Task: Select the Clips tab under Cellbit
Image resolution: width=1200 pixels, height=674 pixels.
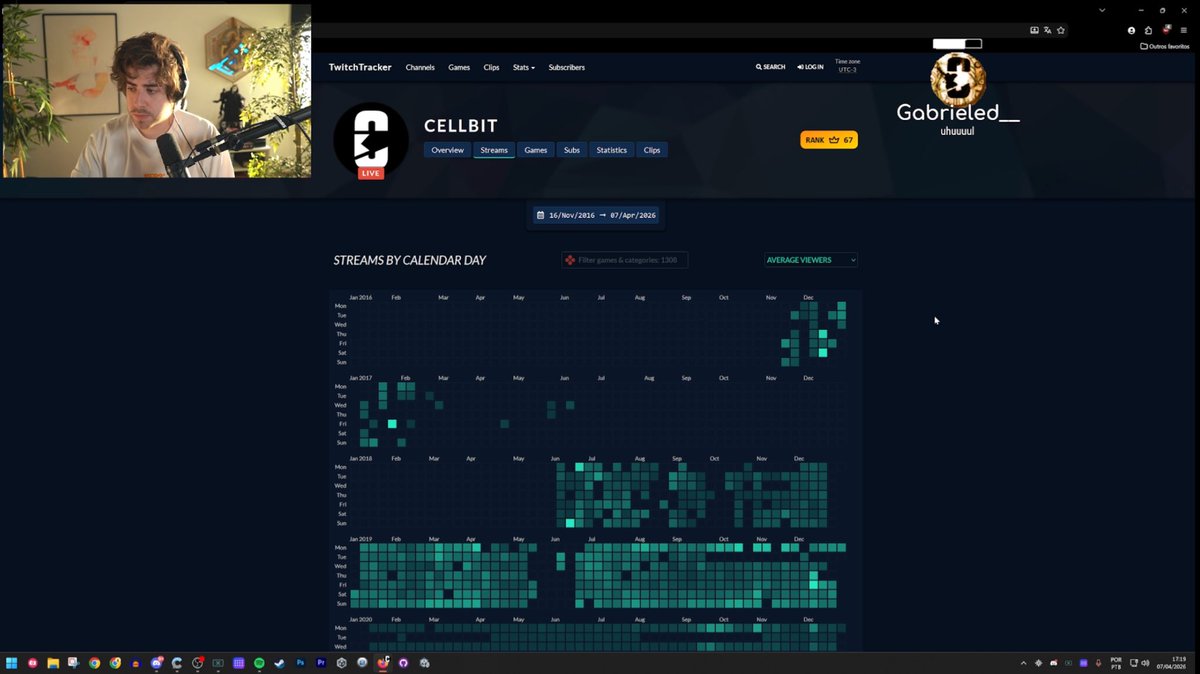Action: click(x=652, y=150)
